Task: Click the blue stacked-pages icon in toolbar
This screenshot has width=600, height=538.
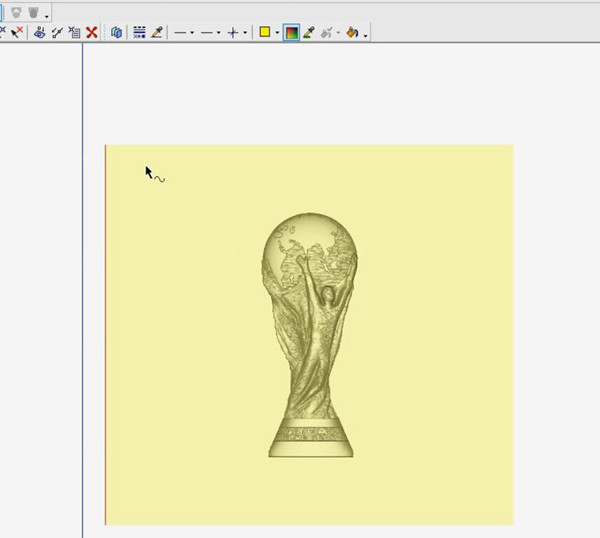Action: pos(117,32)
